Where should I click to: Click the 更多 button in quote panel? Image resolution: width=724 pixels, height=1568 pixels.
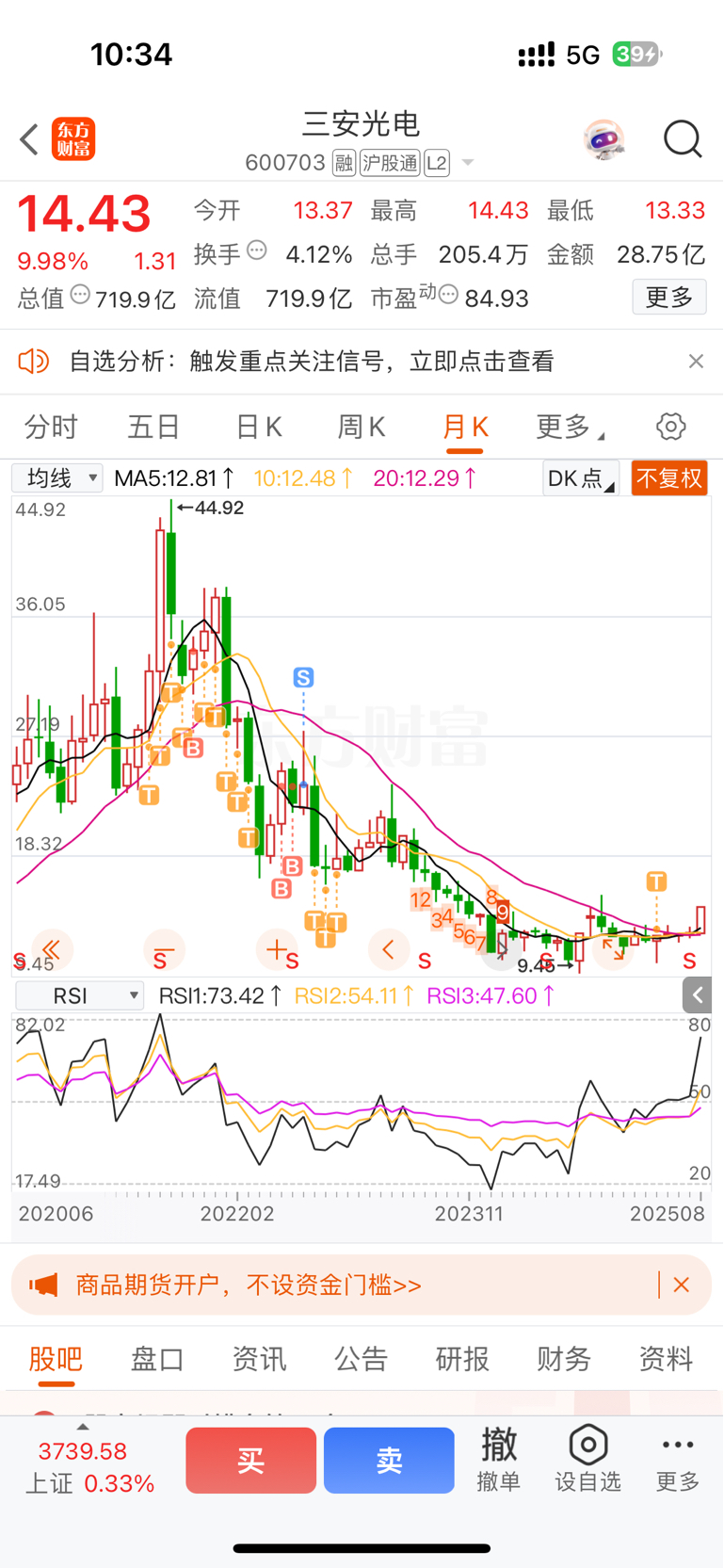[x=669, y=298]
